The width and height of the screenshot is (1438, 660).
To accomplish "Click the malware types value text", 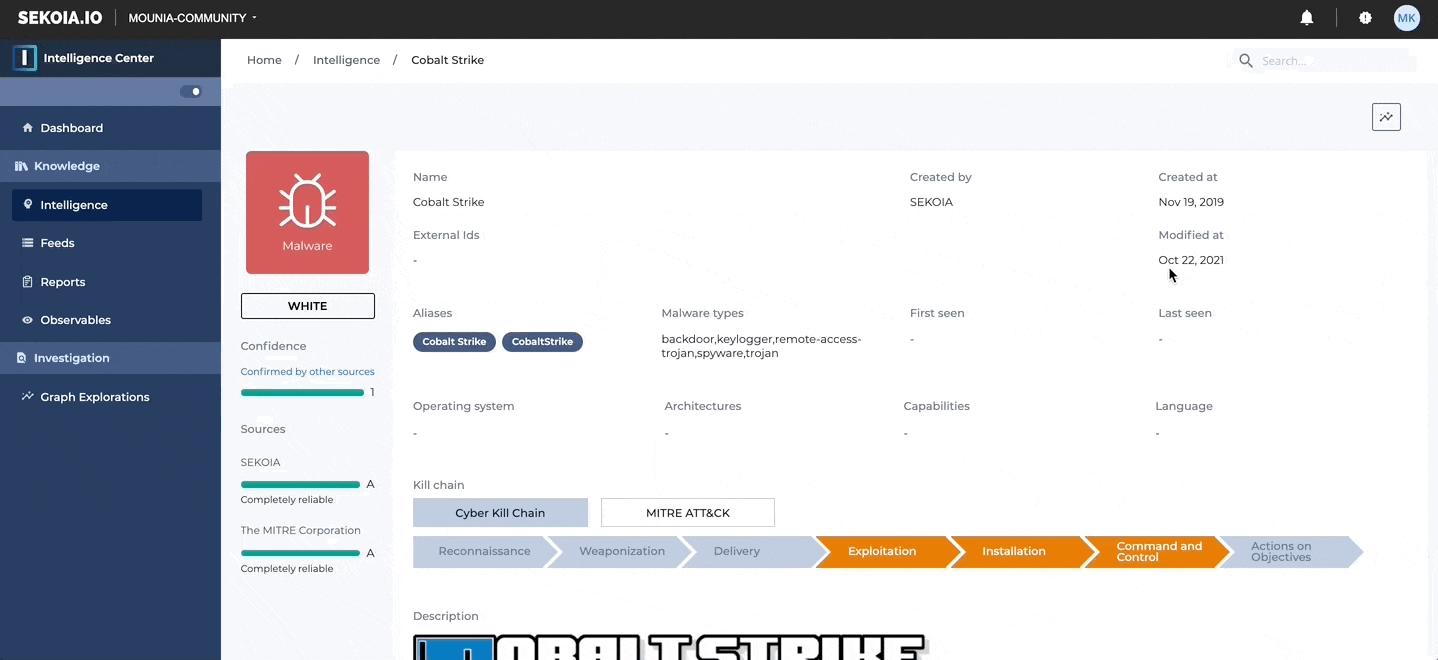I will pos(761,346).
